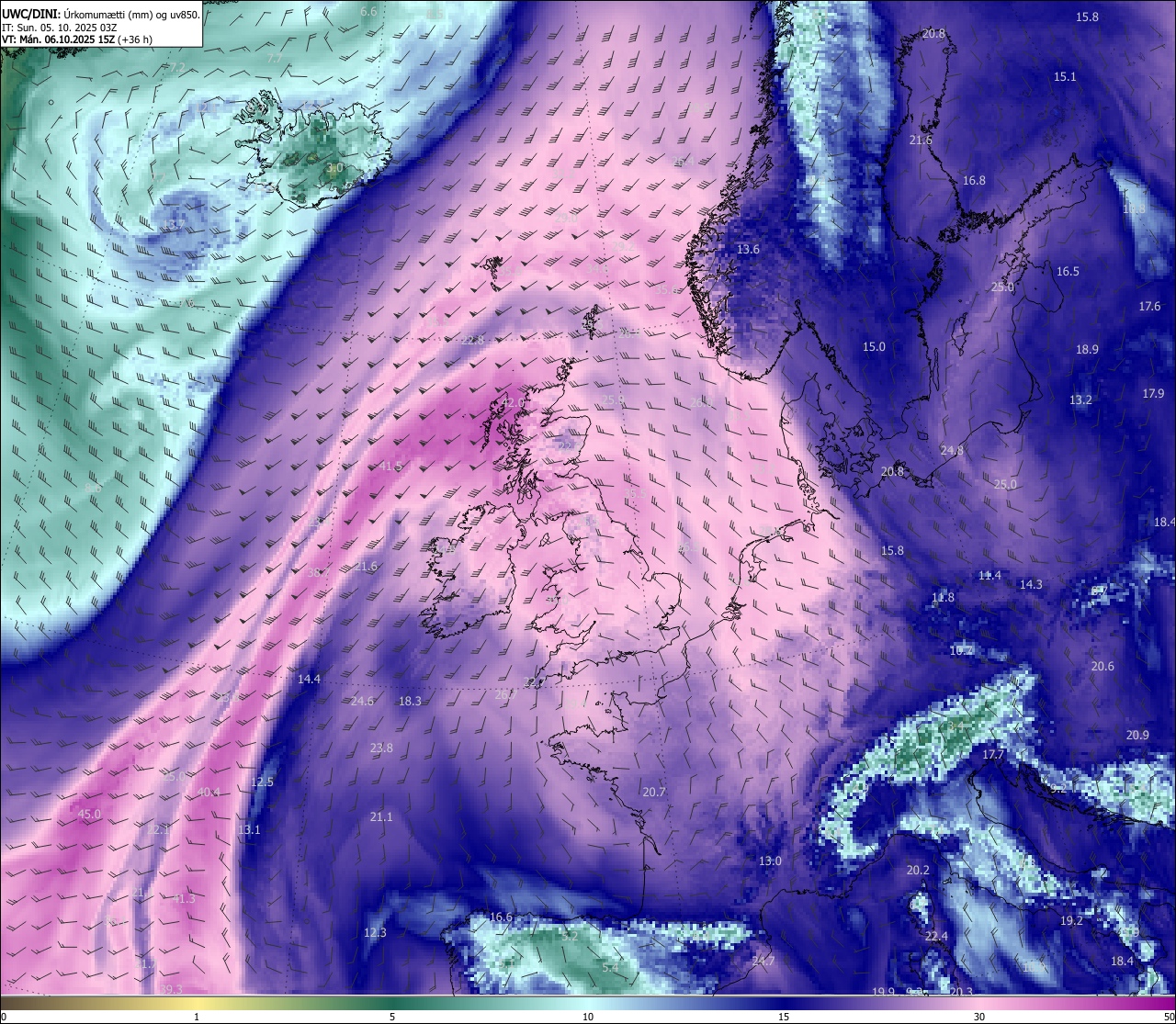Viewport: 1176px width, 1024px height.
Task: Click the 'UWC/DINI: Úrkomumætti (mm) og uv850.' title line
Action: (x=101, y=14)
